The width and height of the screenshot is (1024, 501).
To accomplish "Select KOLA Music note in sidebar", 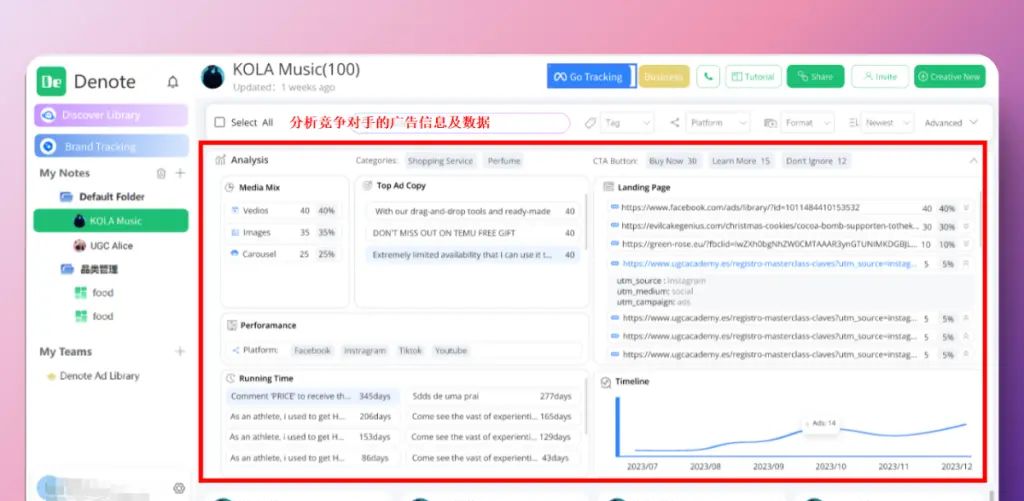I will pyautogui.click(x=111, y=221).
